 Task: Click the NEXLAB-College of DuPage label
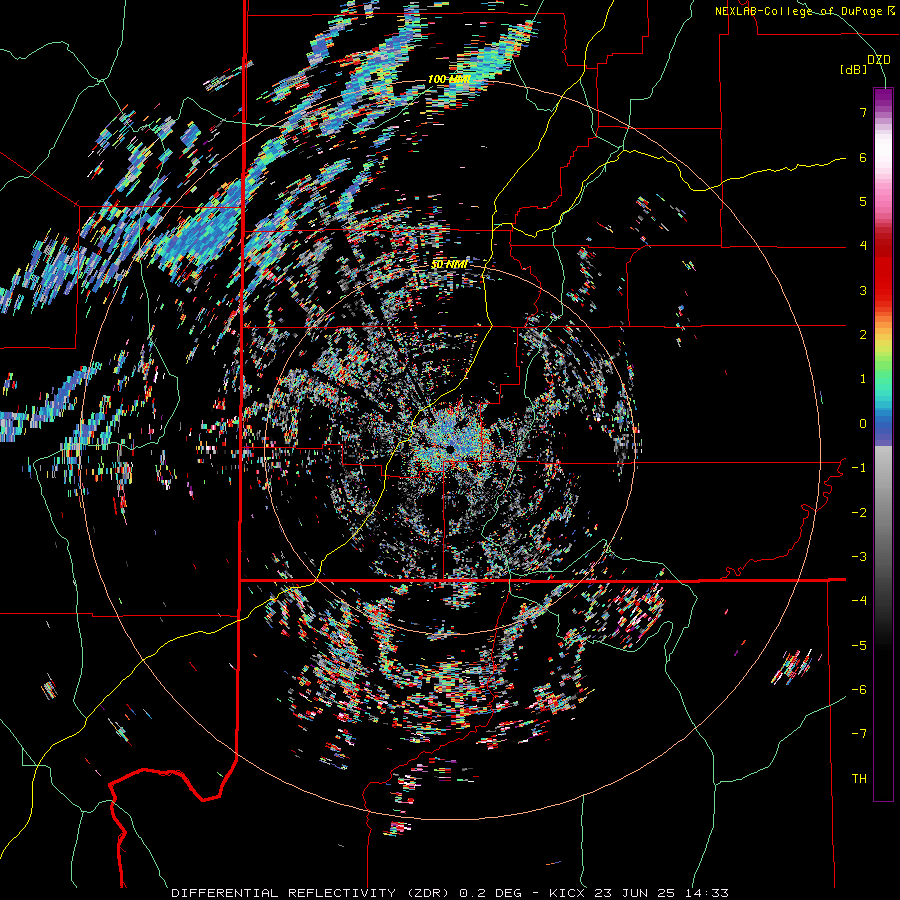804,11
